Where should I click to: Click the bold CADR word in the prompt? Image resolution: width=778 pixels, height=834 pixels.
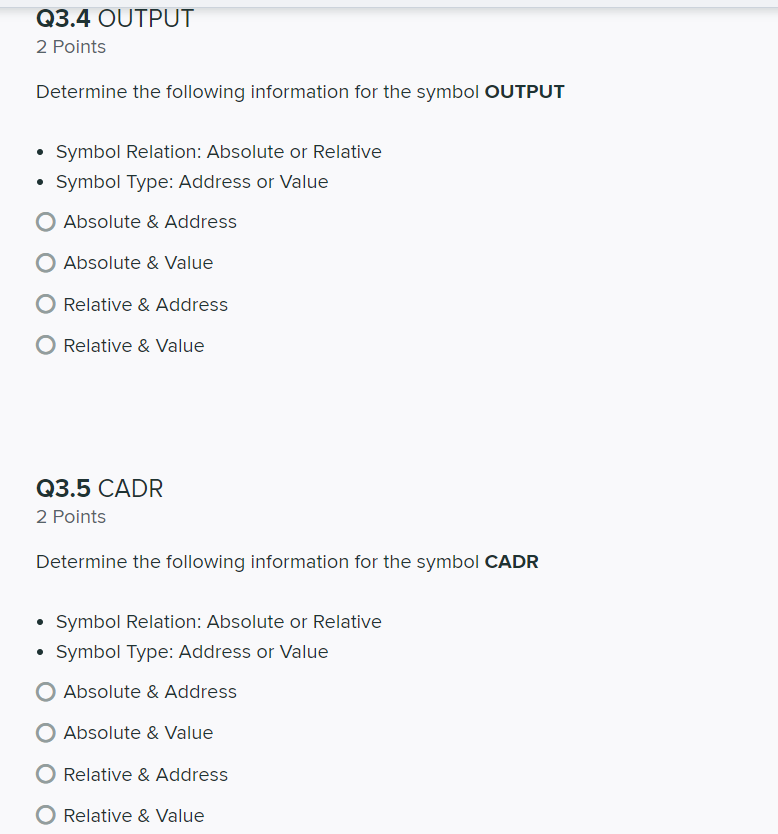(512, 562)
